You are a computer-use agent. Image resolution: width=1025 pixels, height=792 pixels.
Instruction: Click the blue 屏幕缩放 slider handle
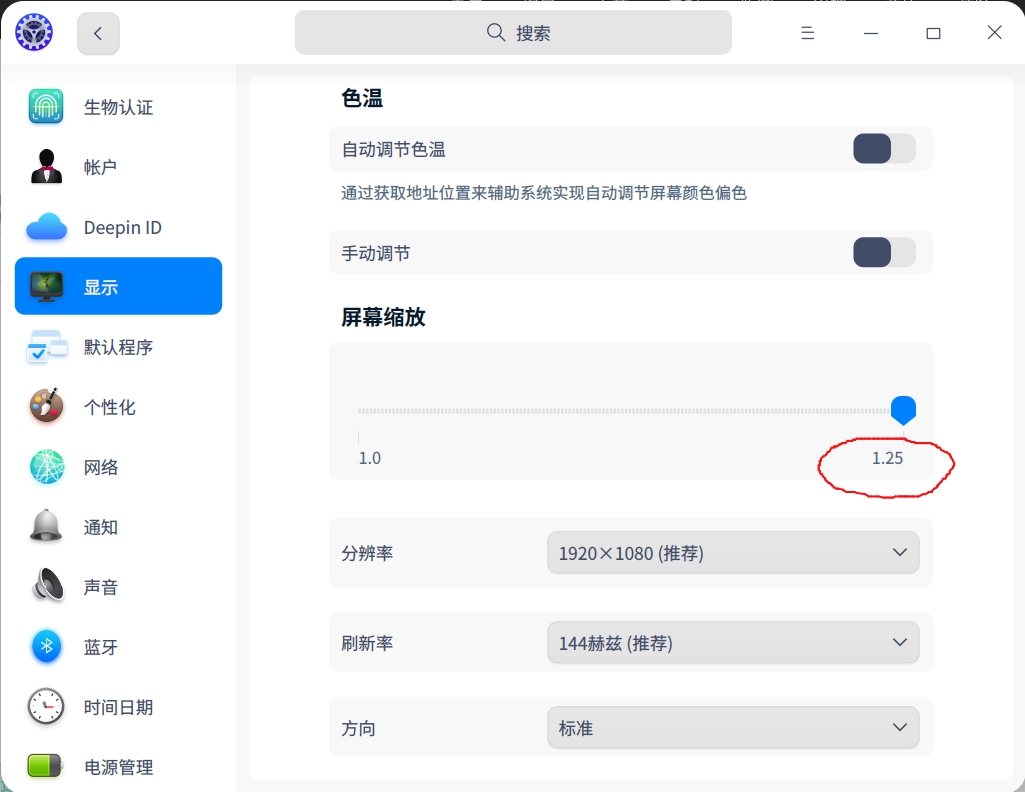click(x=903, y=410)
